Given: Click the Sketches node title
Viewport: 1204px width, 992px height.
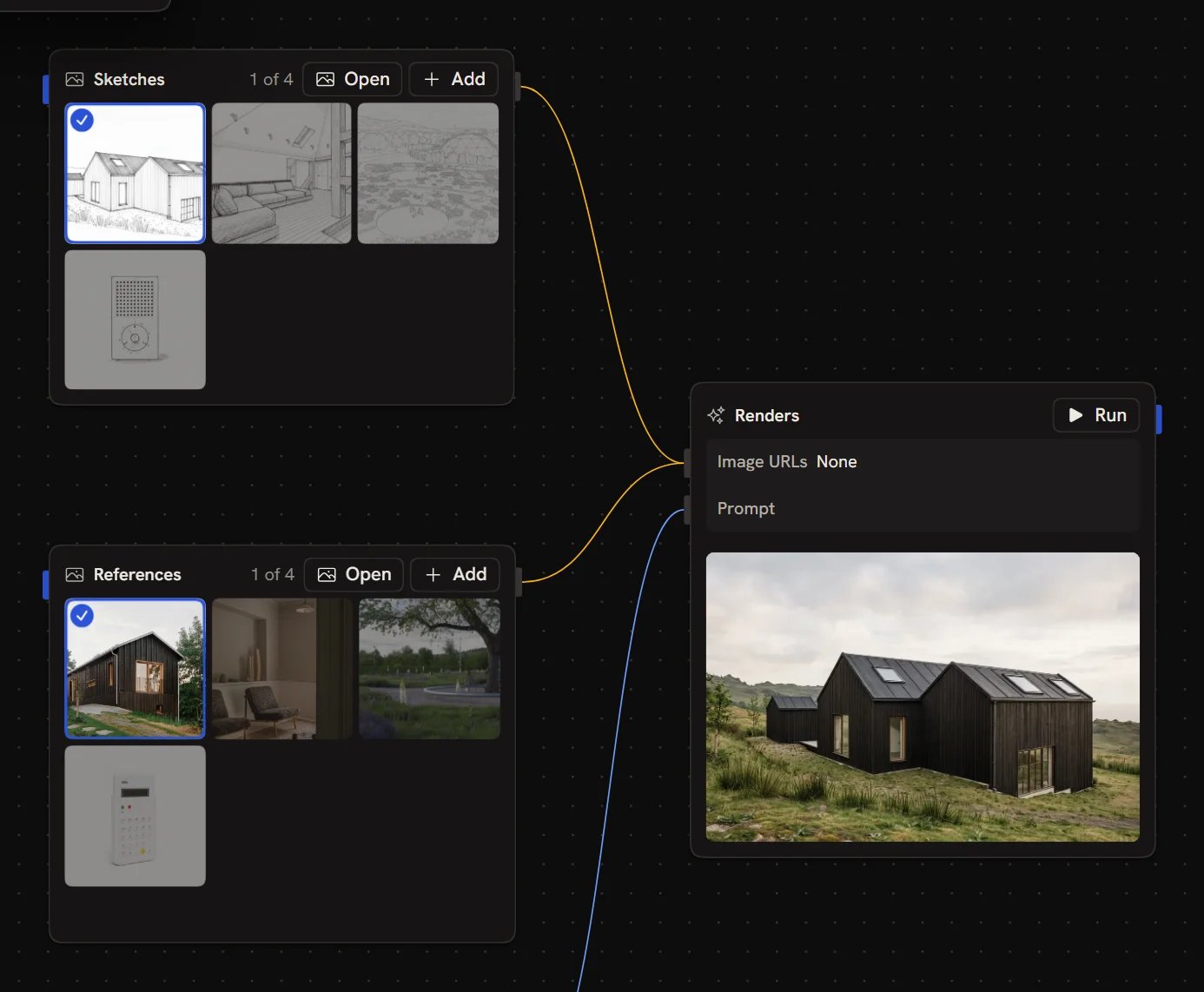Looking at the screenshot, I should (x=129, y=79).
